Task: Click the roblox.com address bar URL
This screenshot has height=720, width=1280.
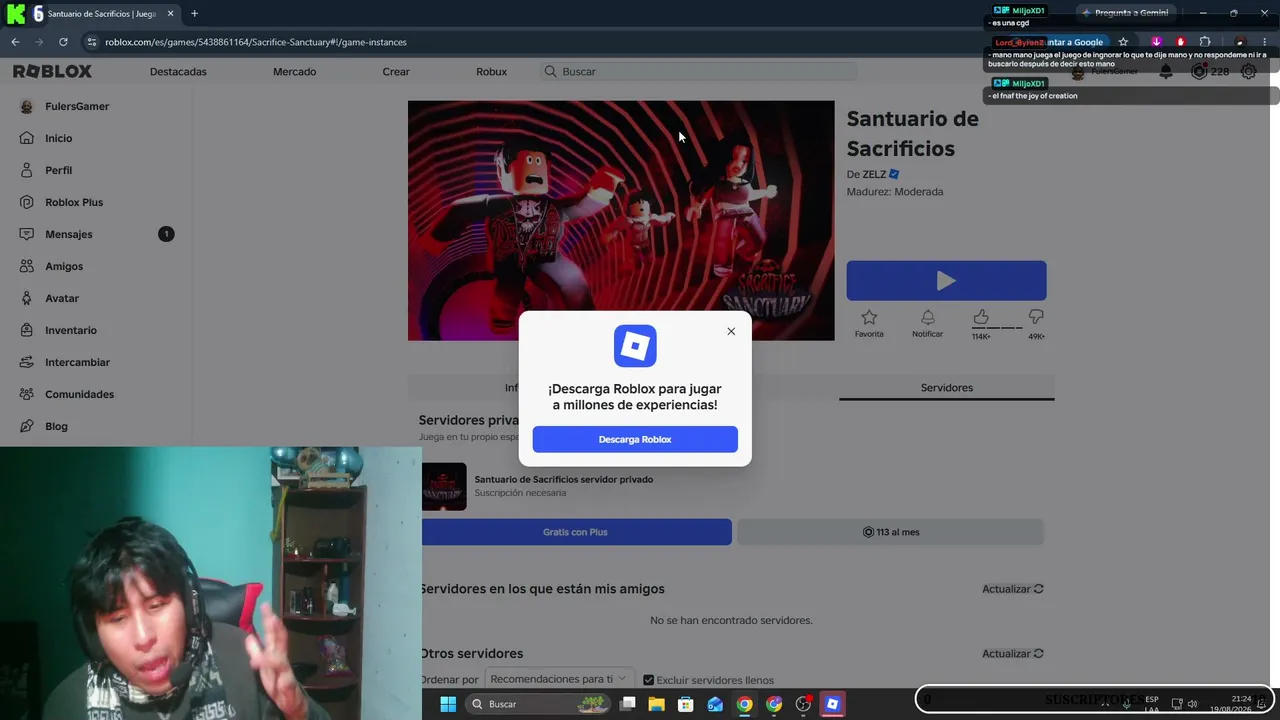Action: (x=255, y=42)
